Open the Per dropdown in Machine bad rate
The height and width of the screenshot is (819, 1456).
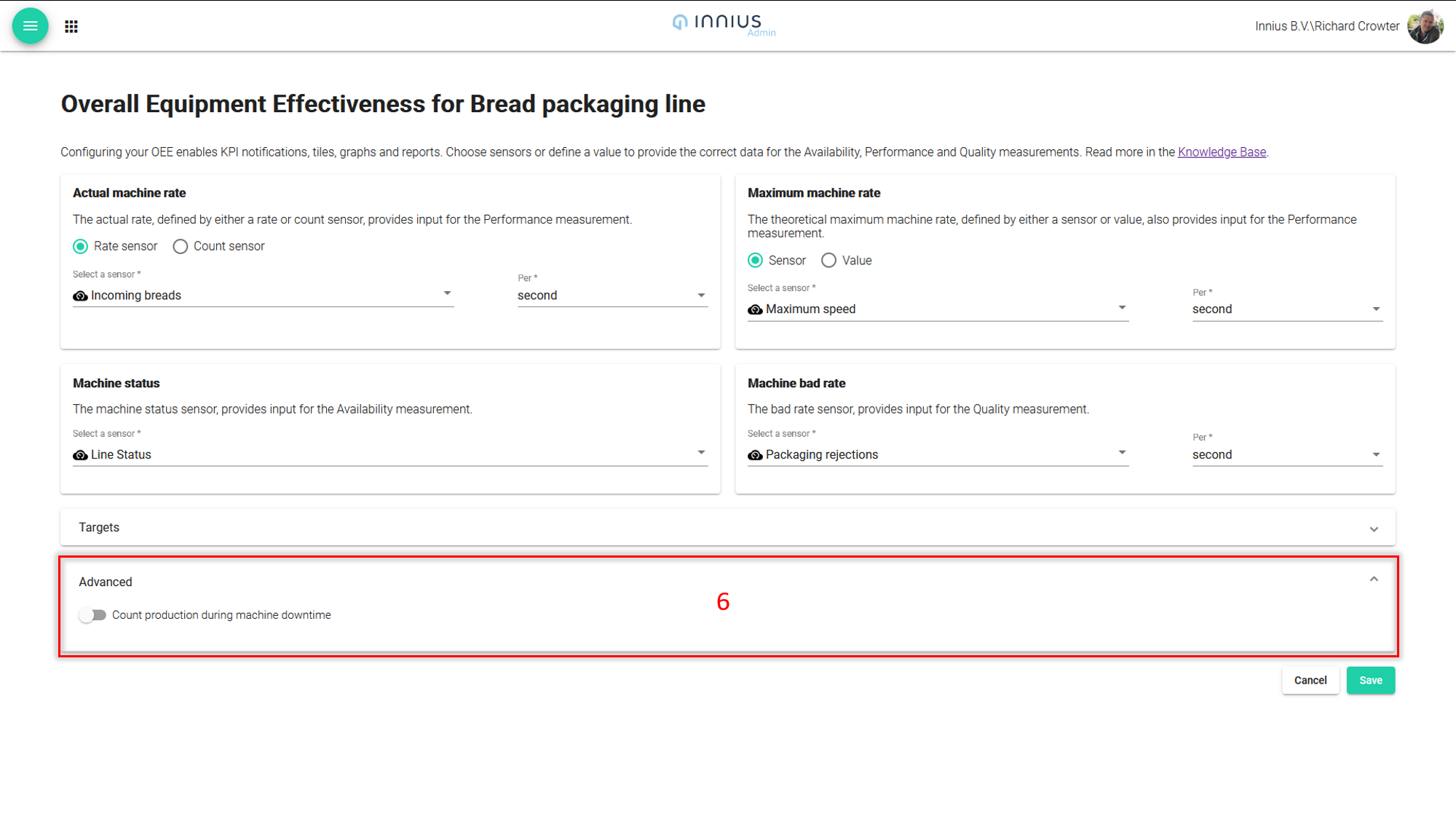point(1287,454)
